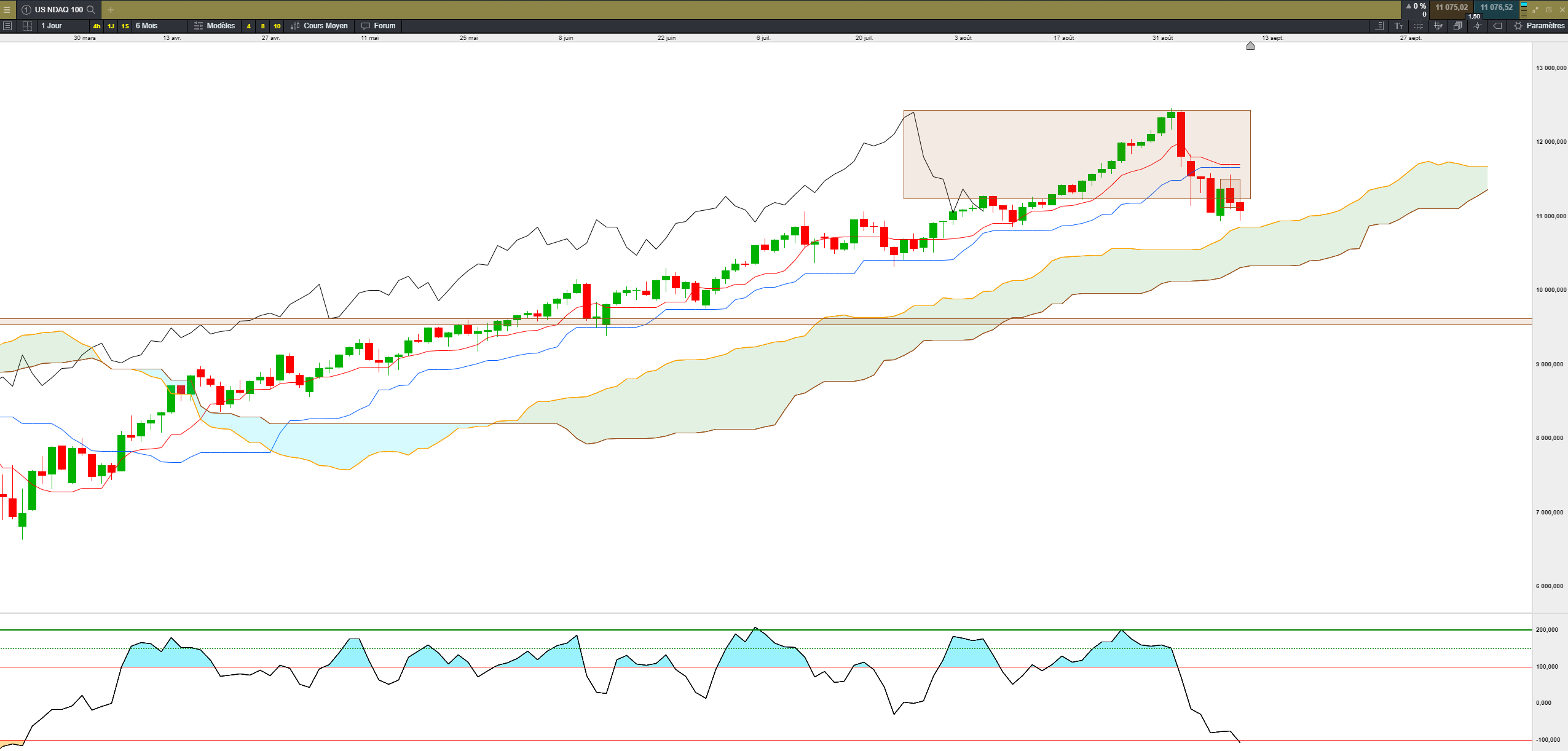Viewport: 1568px width, 751px height.
Task: Add a new chart tab with plus
Action: pyautogui.click(x=111, y=10)
